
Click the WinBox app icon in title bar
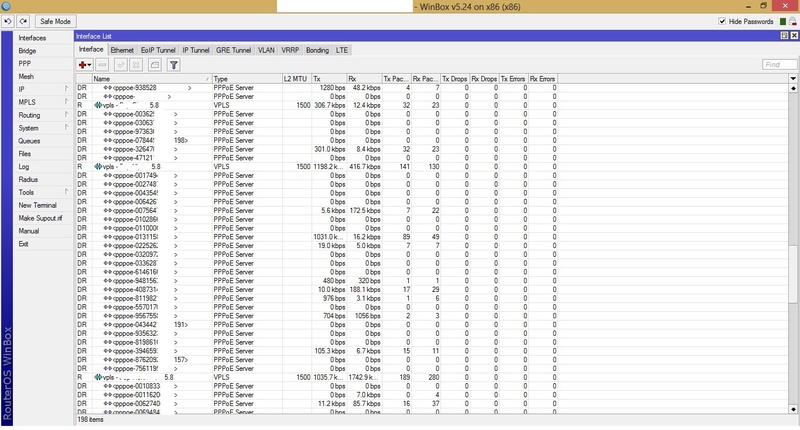tap(6, 6)
